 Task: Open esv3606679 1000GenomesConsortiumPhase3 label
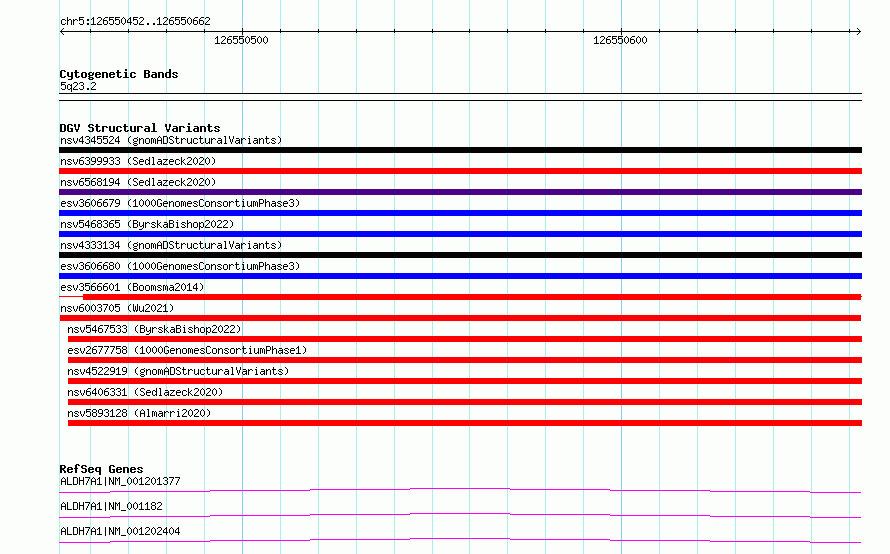180,203
